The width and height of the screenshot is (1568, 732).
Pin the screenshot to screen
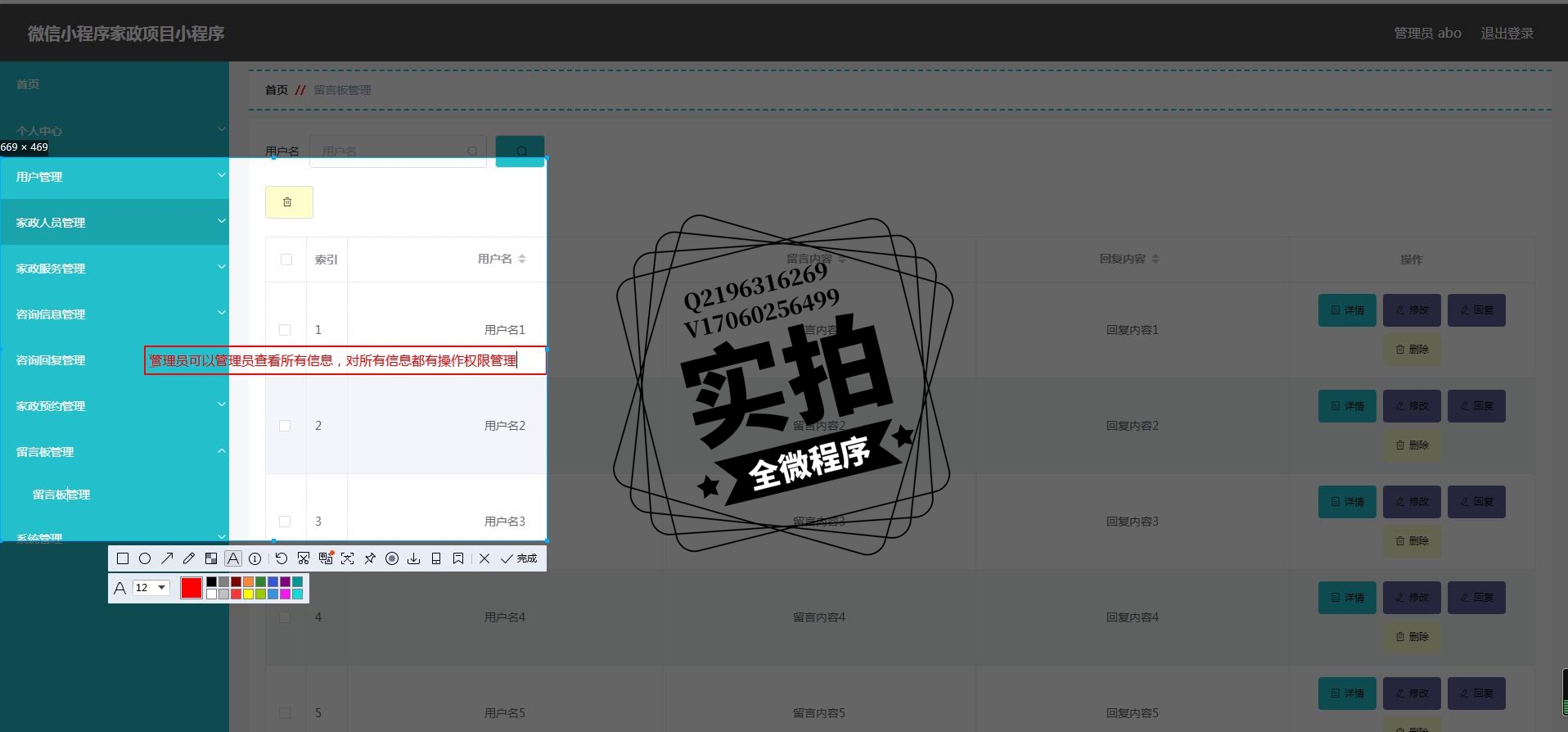370,558
